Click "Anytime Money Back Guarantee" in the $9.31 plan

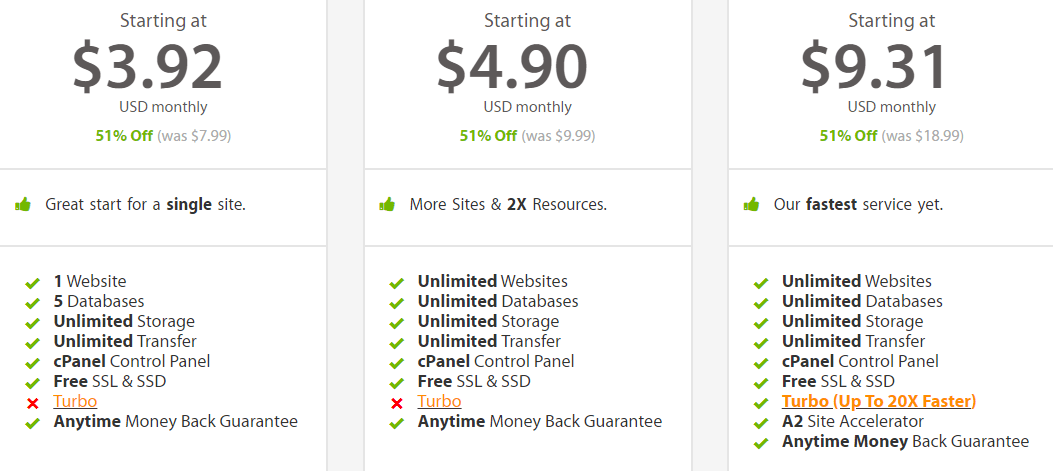(905, 441)
